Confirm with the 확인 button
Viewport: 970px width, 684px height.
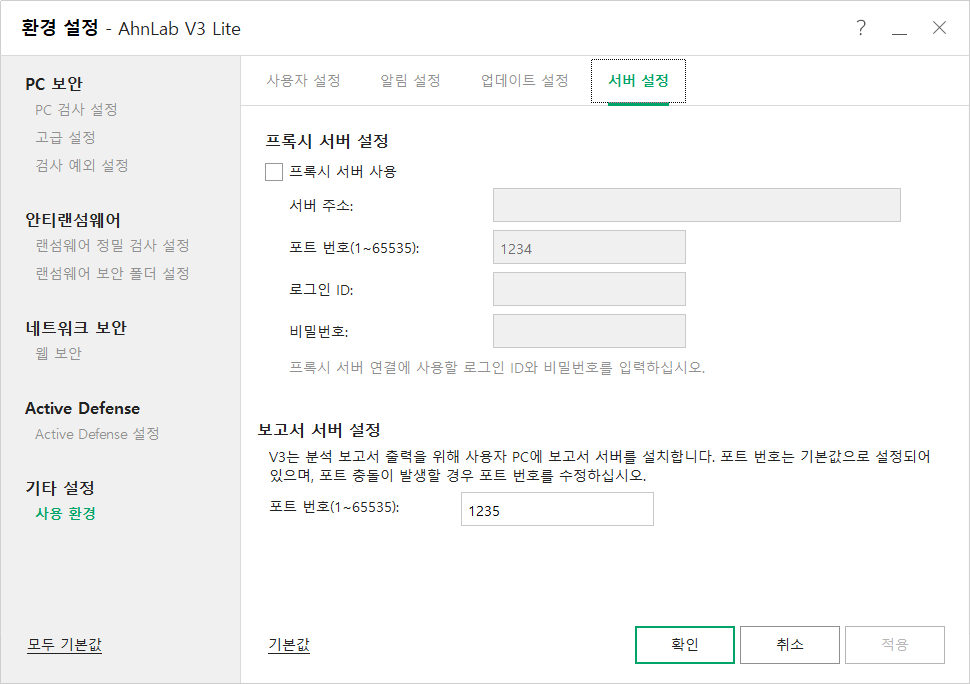(x=685, y=644)
